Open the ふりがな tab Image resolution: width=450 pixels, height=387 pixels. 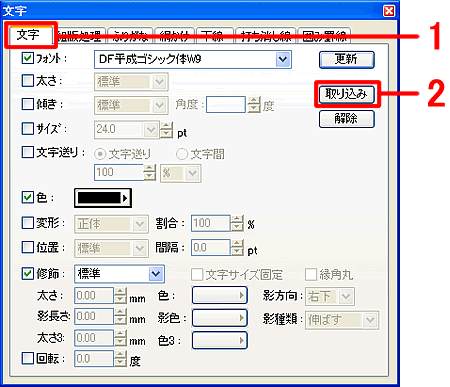pos(130,36)
